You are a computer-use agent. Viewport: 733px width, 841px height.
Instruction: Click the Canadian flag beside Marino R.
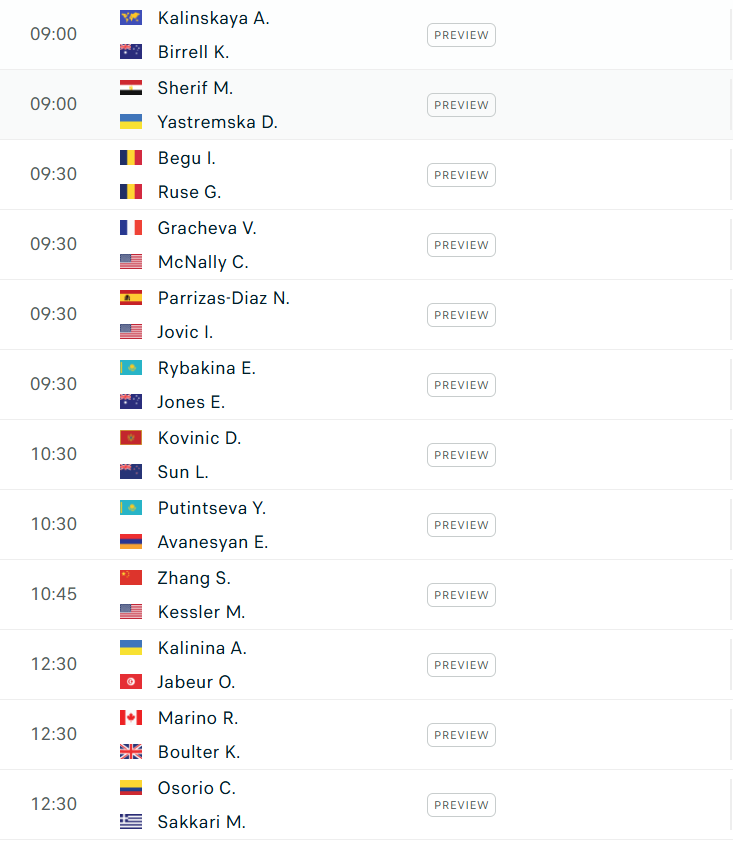[x=131, y=718]
